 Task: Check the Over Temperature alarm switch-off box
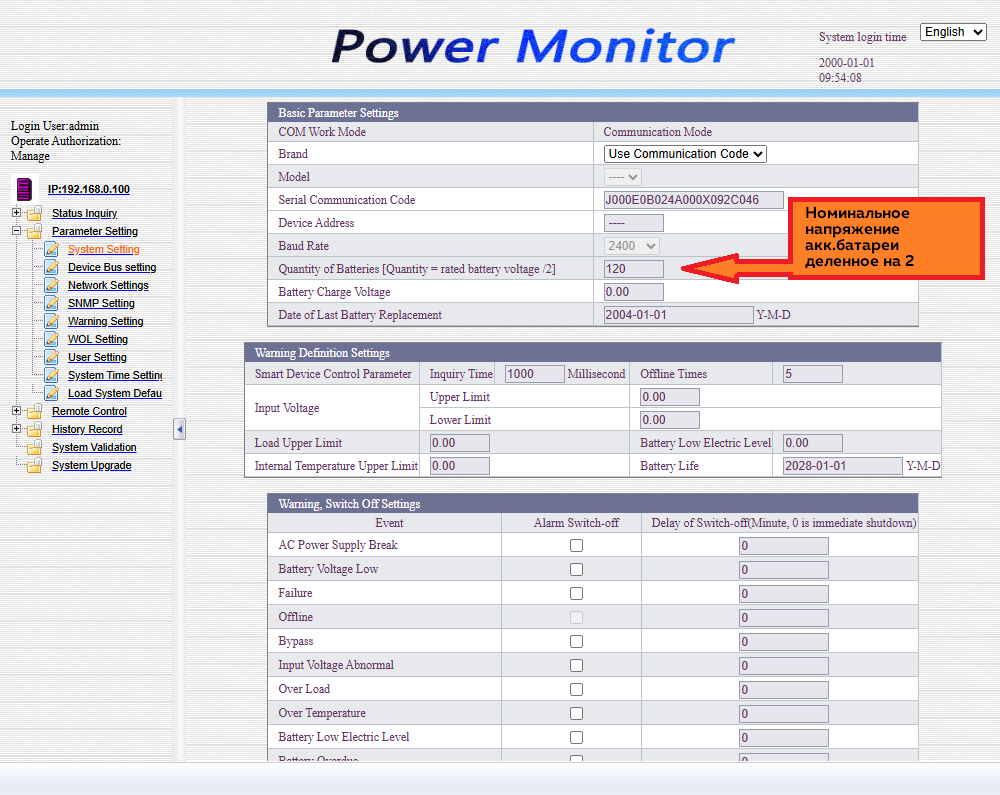(x=576, y=714)
